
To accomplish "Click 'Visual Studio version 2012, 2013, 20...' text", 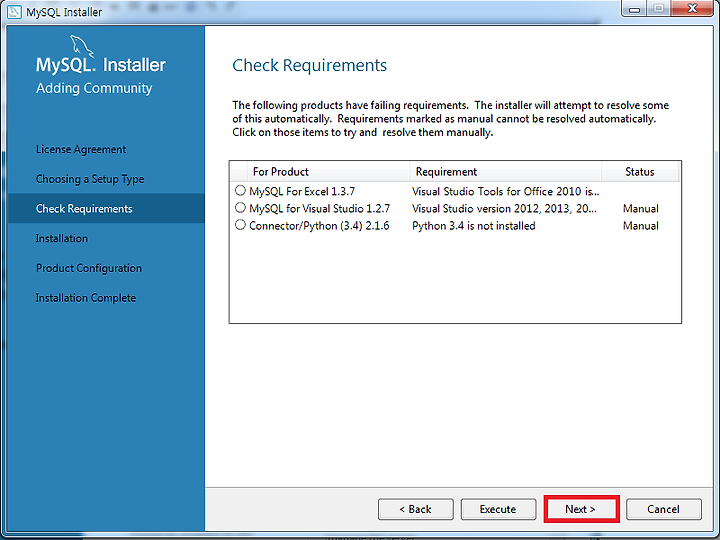I will tap(504, 208).
